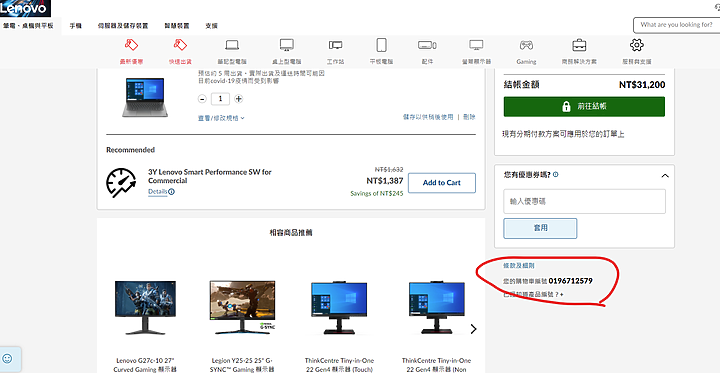720x373 pixels.
Task: Click Add to Cart for Smart Performance
Action: pyautogui.click(x=442, y=183)
